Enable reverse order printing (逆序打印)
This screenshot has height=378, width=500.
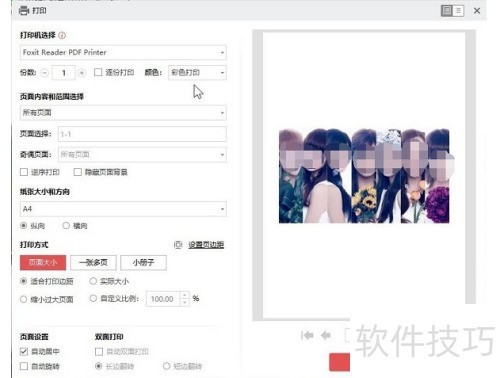click(24, 172)
